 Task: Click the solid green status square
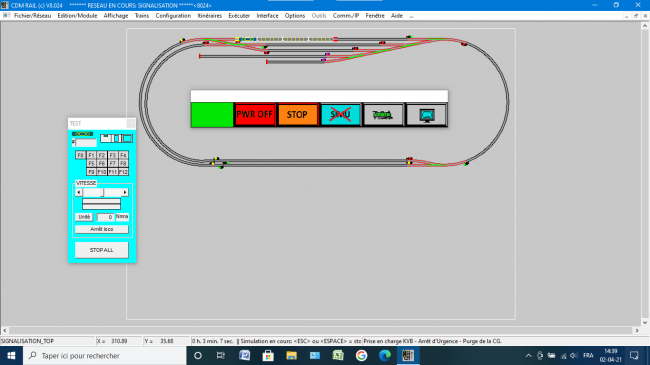[212, 114]
